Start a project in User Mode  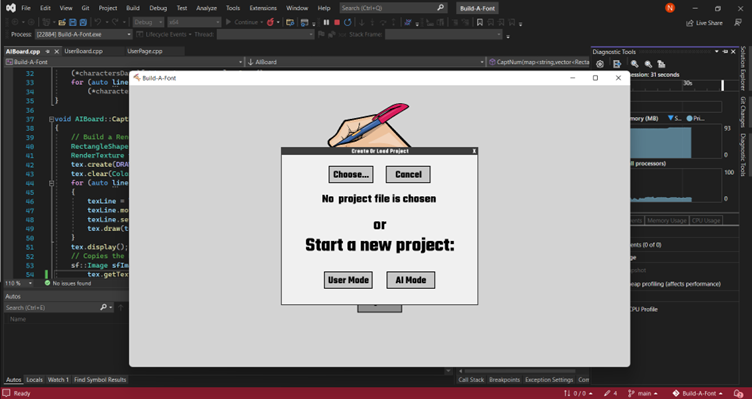348,280
